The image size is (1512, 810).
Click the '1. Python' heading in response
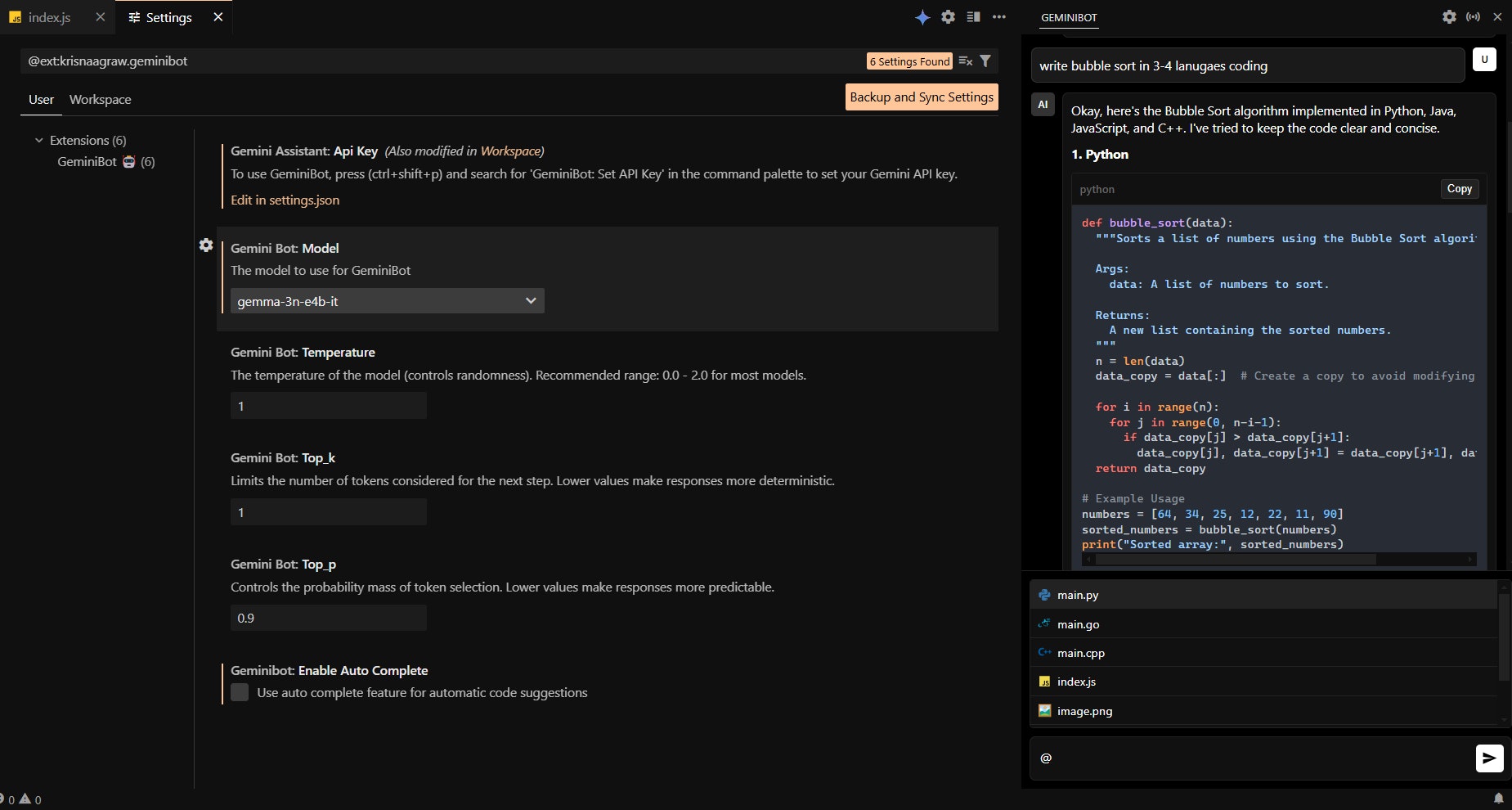[1099, 155]
